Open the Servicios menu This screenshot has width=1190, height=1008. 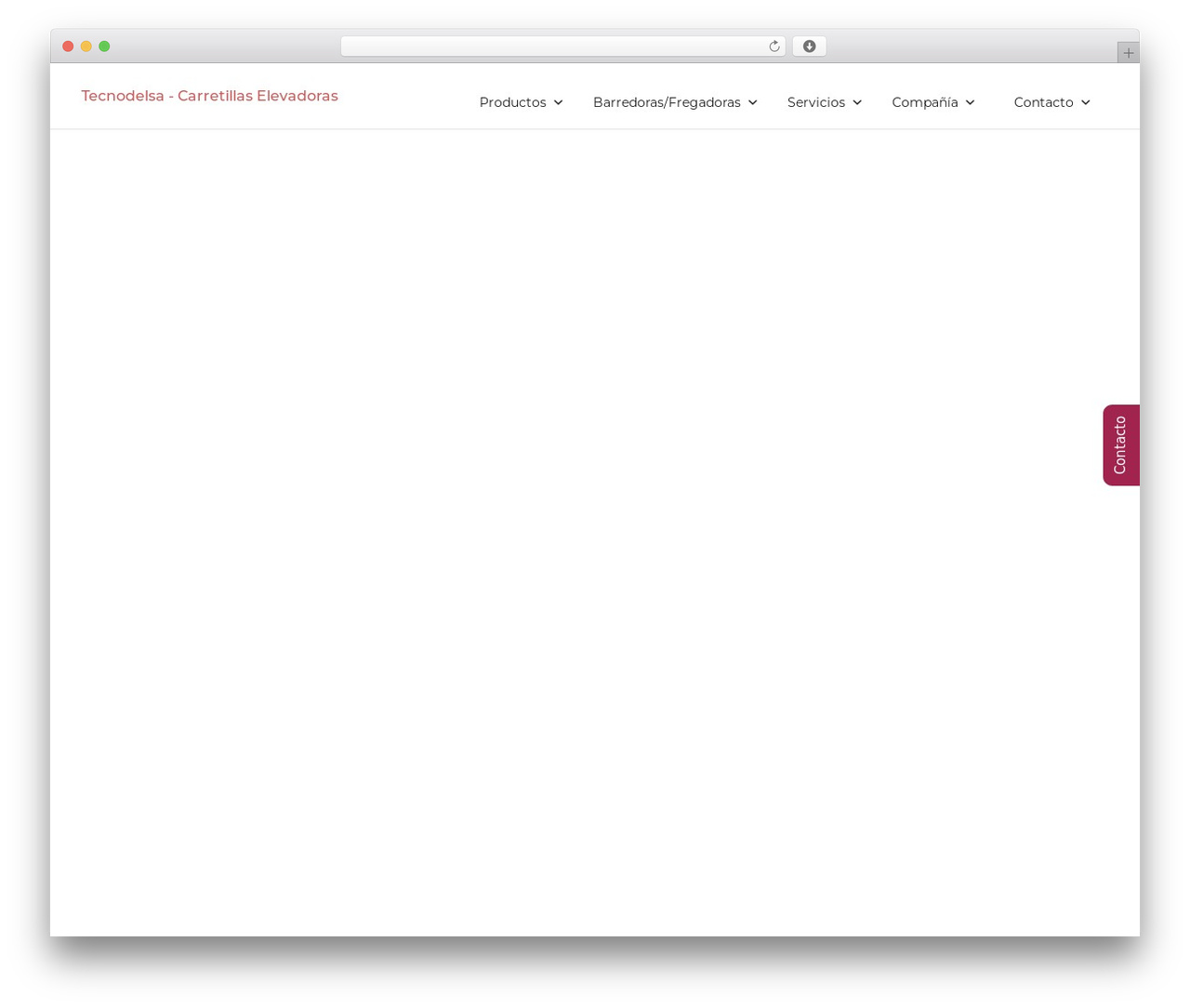pos(816,102)
